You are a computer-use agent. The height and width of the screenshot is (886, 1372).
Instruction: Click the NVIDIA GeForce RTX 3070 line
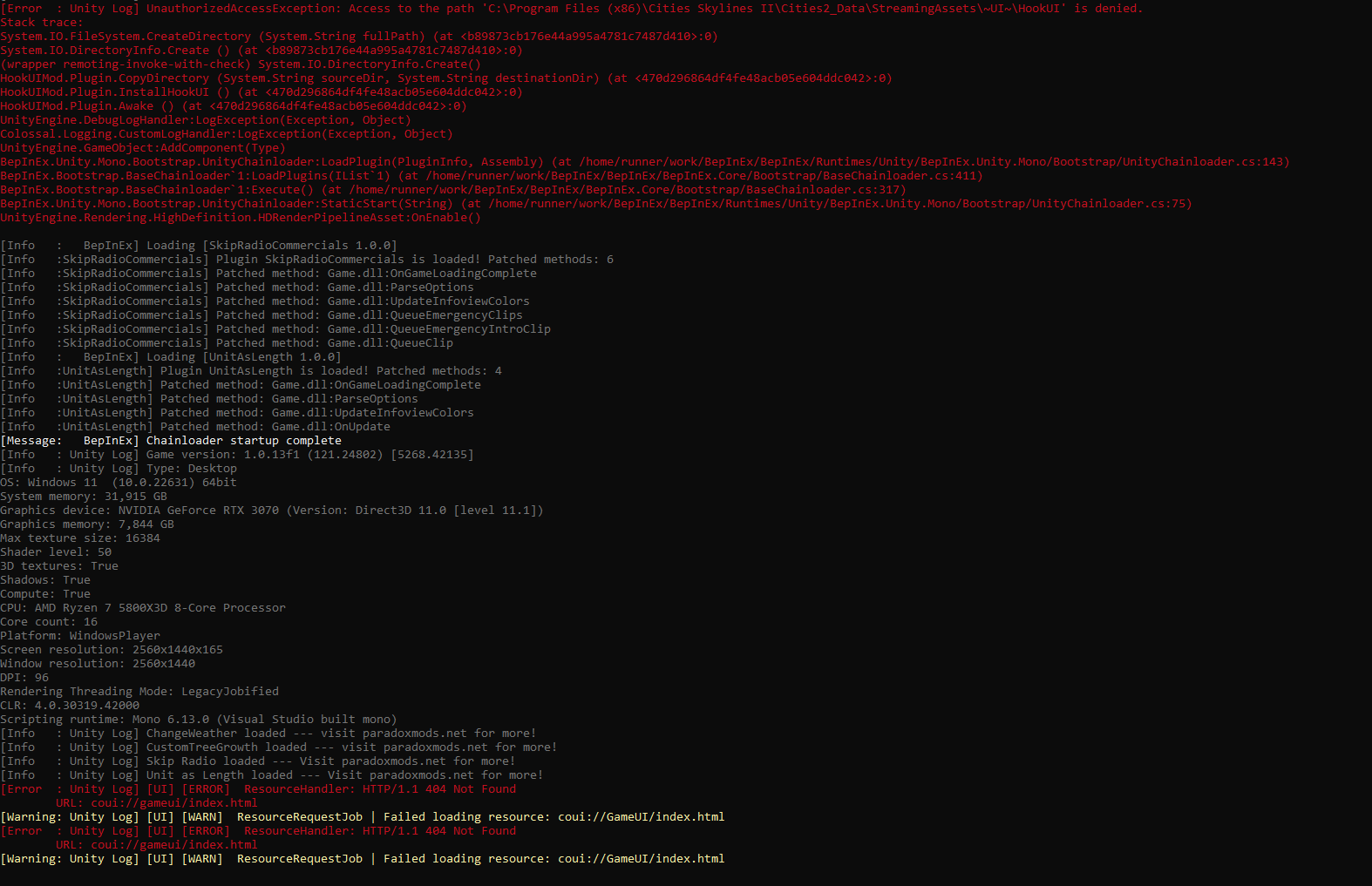coord(272,511)
